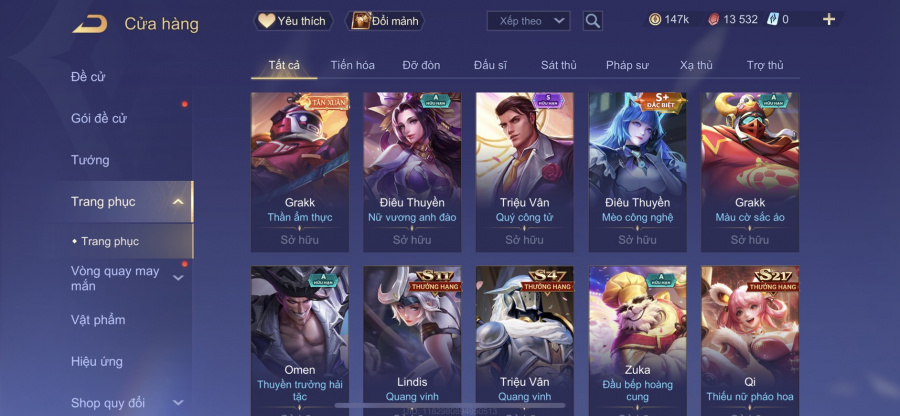Collapse the Trang phục sidebar section
This screenshot has width=900, height=416.
178,202
